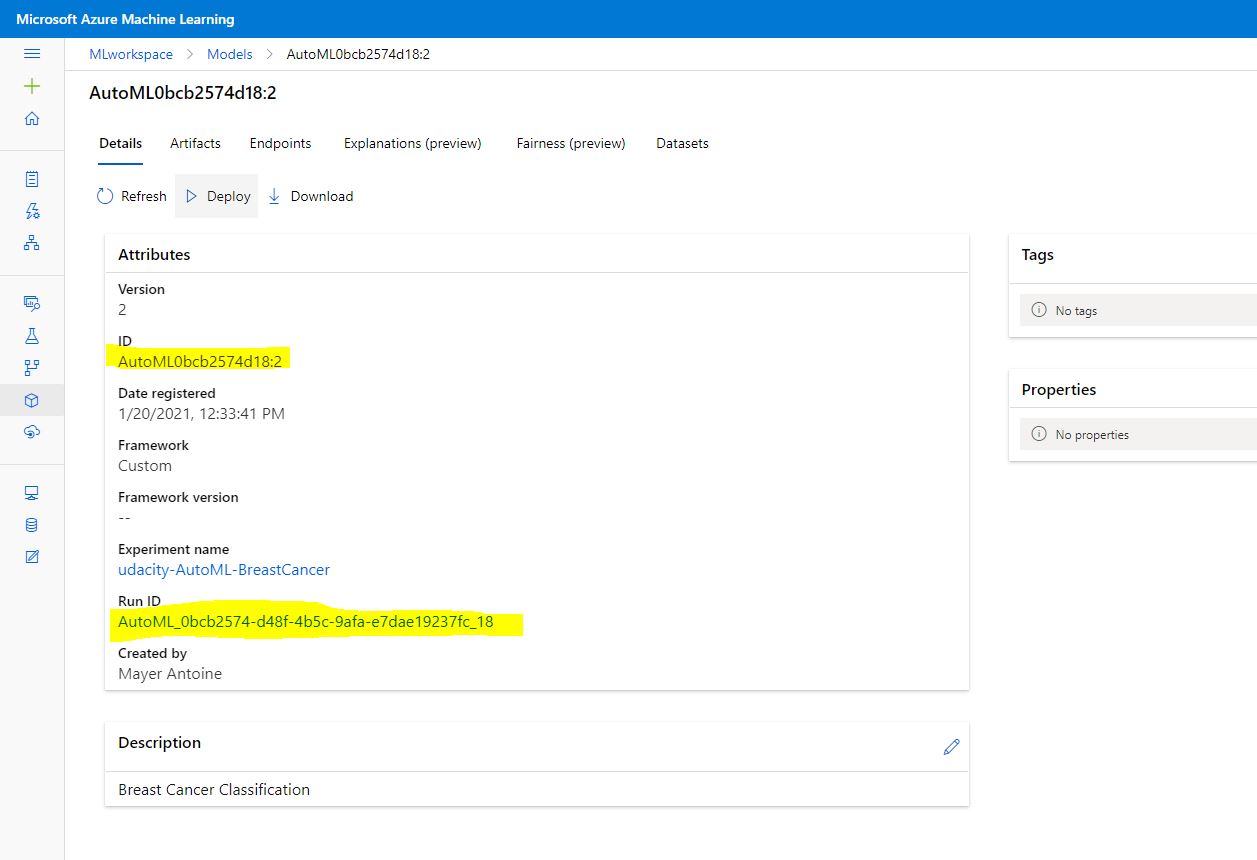Switch to the Details tab
Viewport: 1257px width, 860px height.
120,144
